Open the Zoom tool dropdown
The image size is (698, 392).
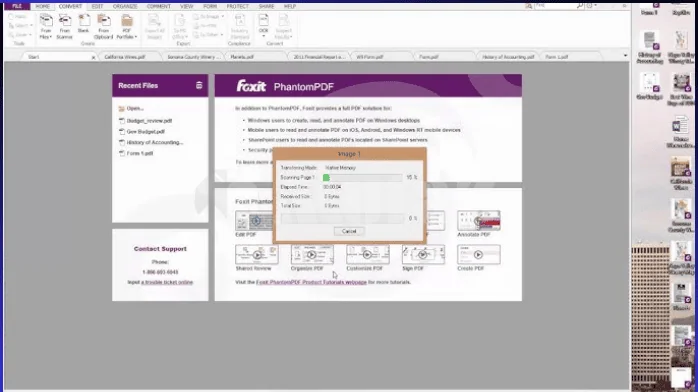[20, 35]
